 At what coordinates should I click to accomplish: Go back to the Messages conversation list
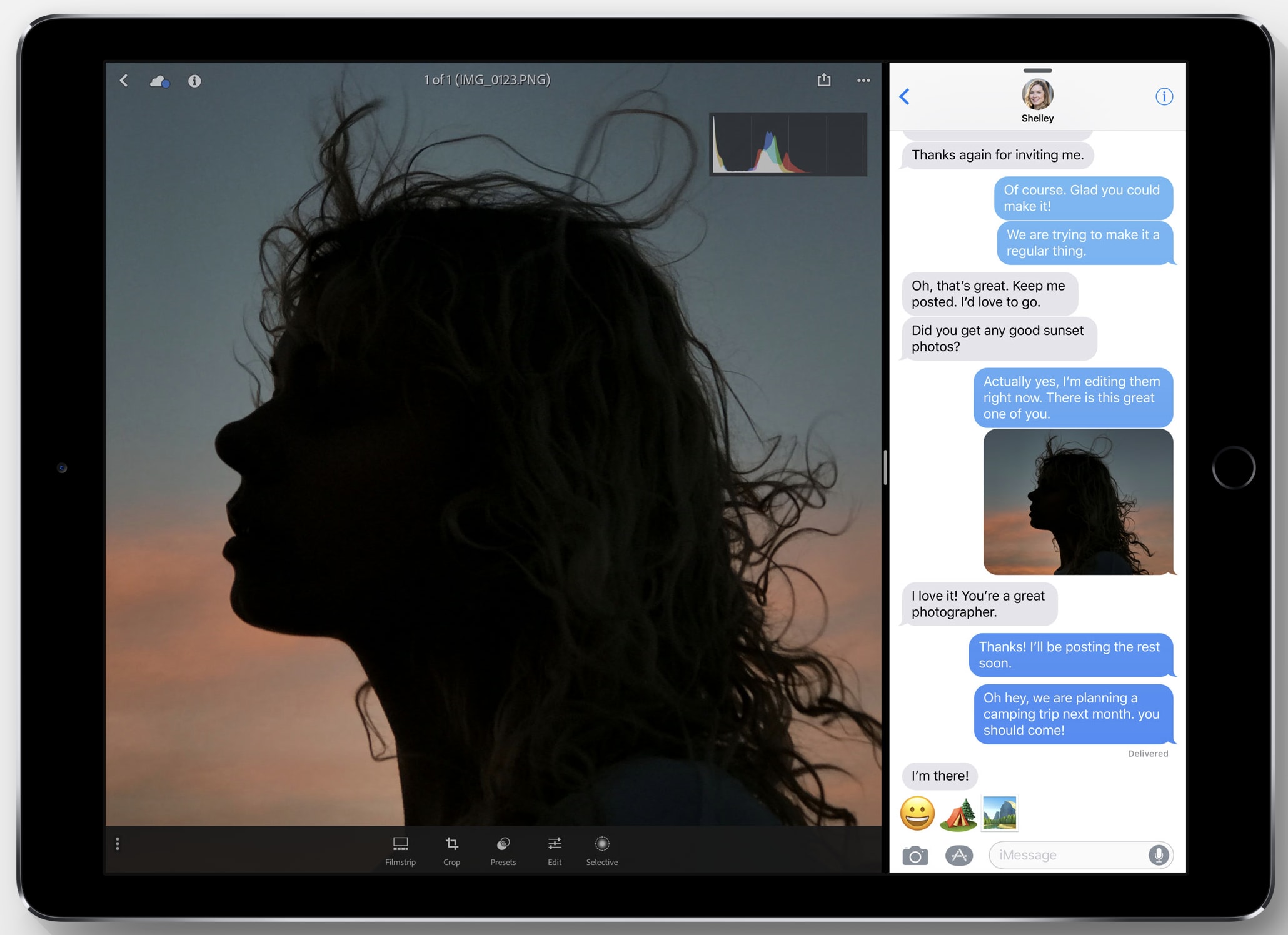pyautogui.click(x=905, y=96)
